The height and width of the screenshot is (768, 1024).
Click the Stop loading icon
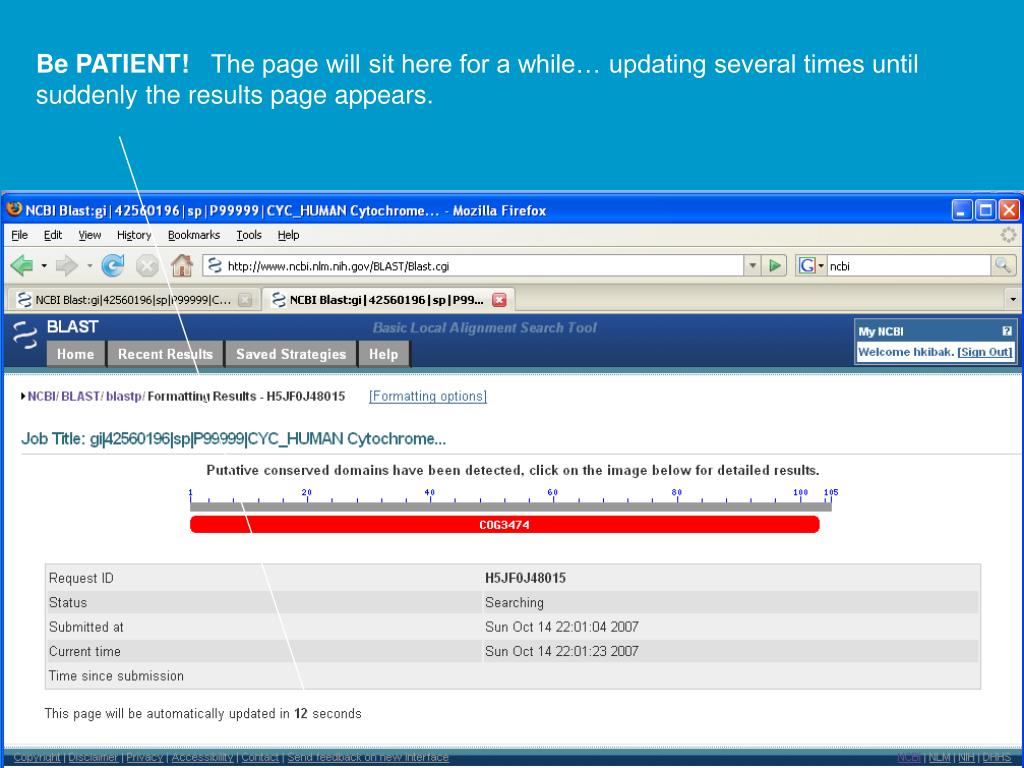pos(147,266)
